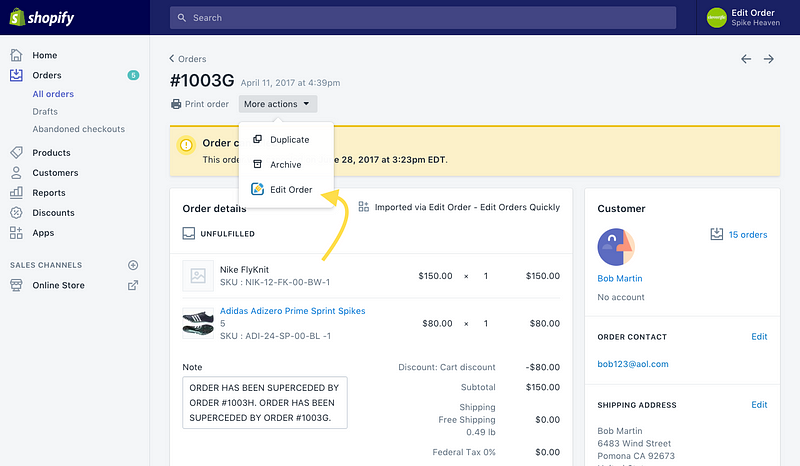Click the UNFULFILLED status tray icon
The image size is (800, 466).
pos(189,233)
